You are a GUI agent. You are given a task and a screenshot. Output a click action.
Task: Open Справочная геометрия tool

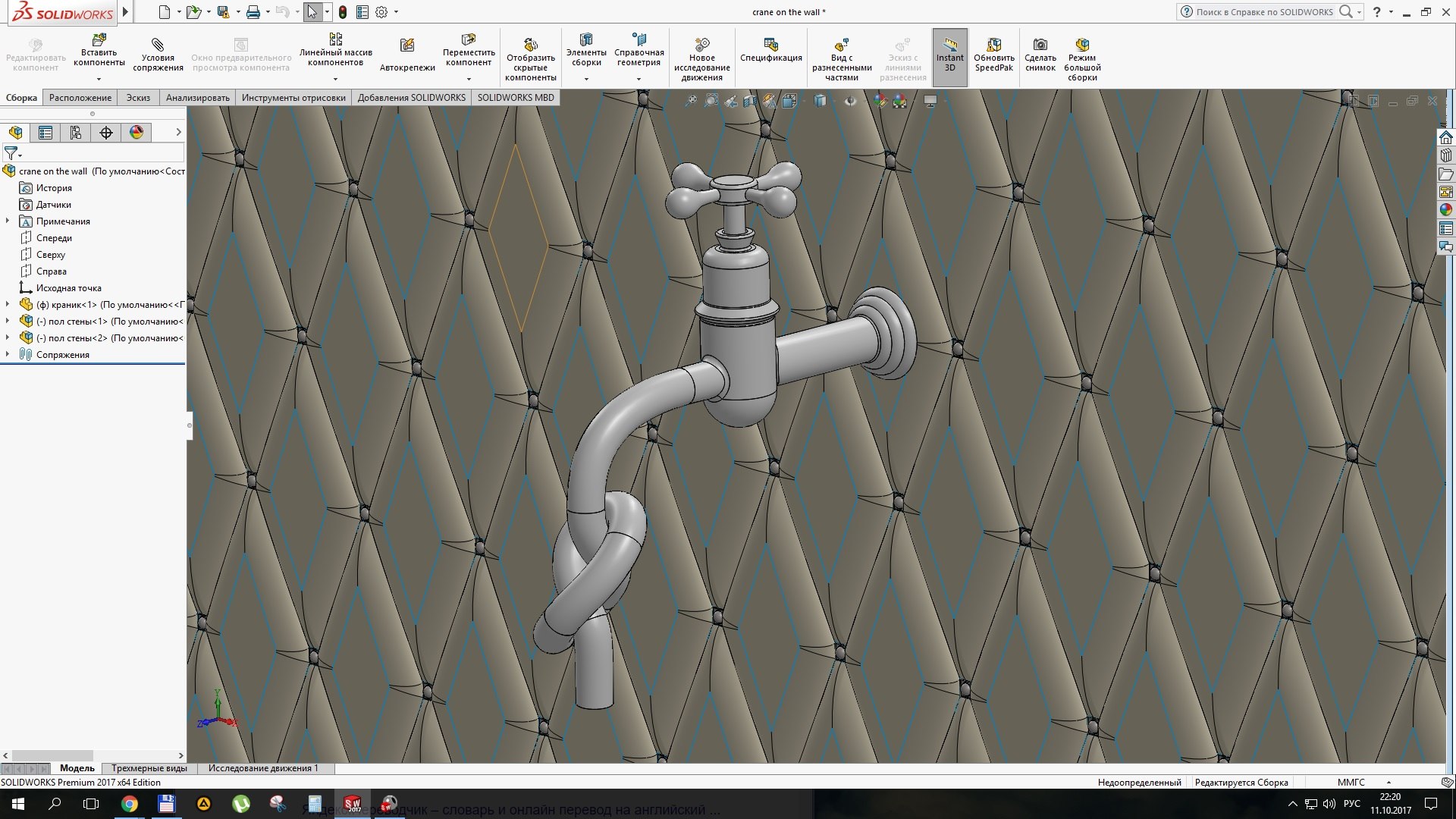(x=639, y=50)
